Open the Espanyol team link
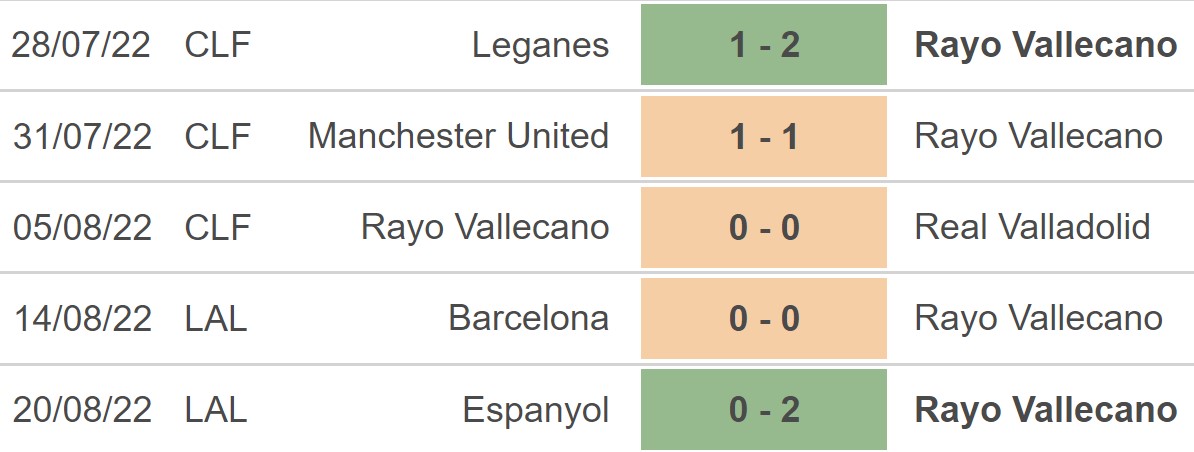The image size is (1194, 452). point(535,410)
